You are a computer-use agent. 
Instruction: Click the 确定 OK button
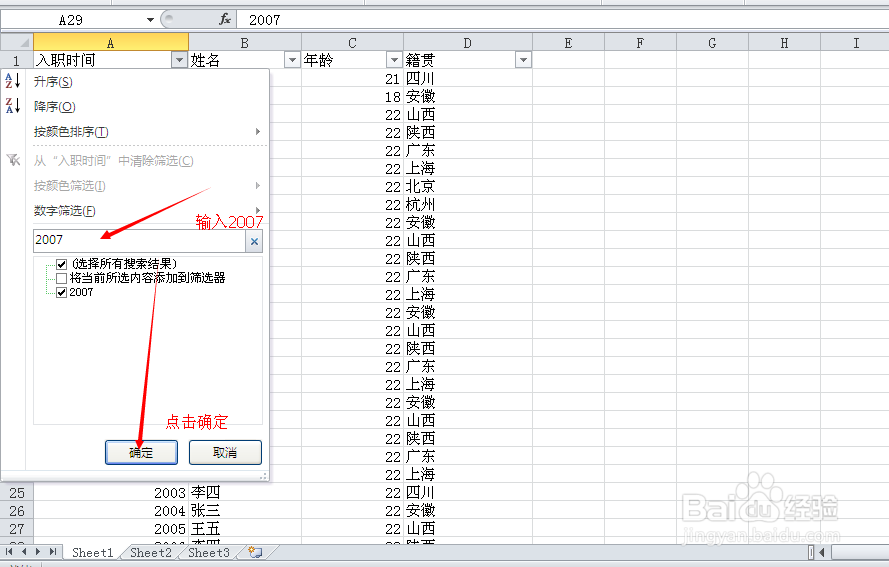[141, 452]
